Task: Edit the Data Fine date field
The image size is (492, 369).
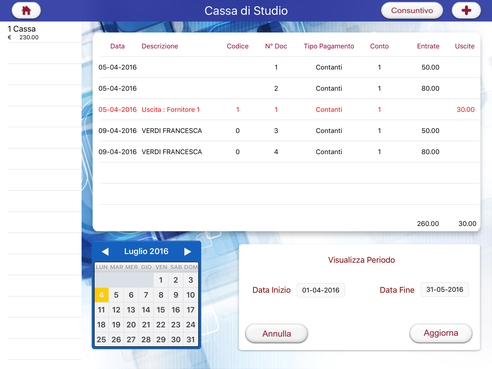Action: [x=445, y=289]
